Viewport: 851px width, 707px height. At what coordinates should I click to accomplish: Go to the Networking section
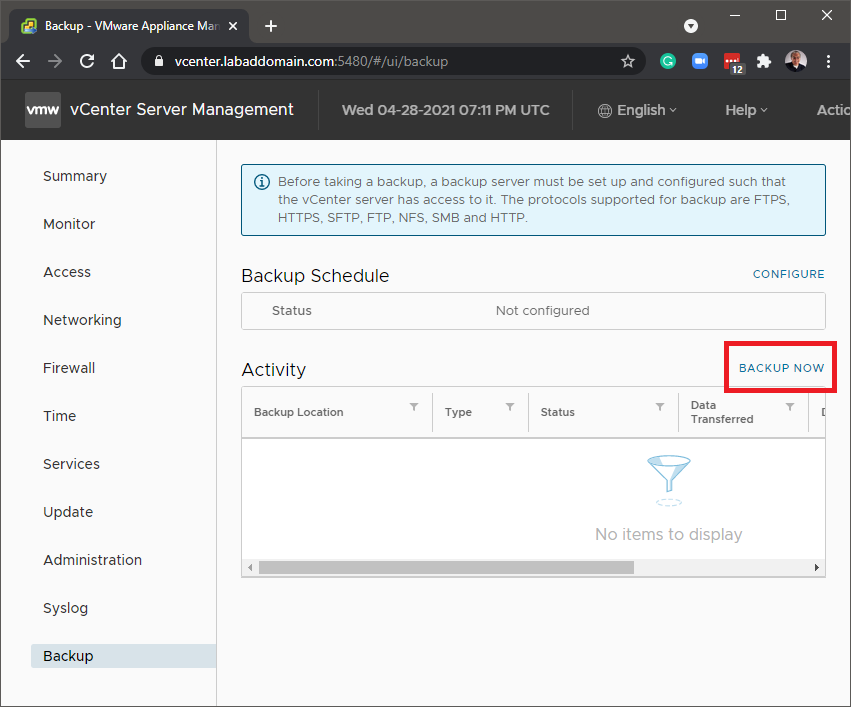coord(82,320)
